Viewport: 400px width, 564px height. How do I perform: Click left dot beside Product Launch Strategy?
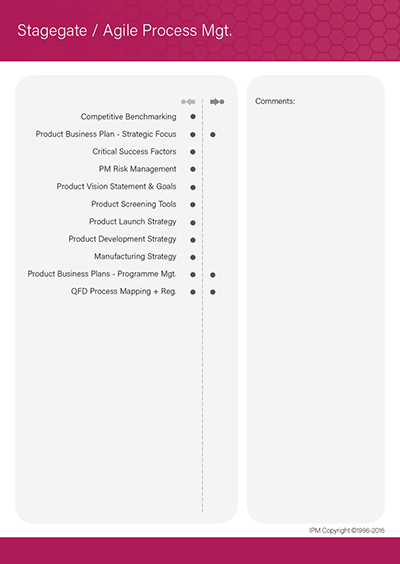193,222
